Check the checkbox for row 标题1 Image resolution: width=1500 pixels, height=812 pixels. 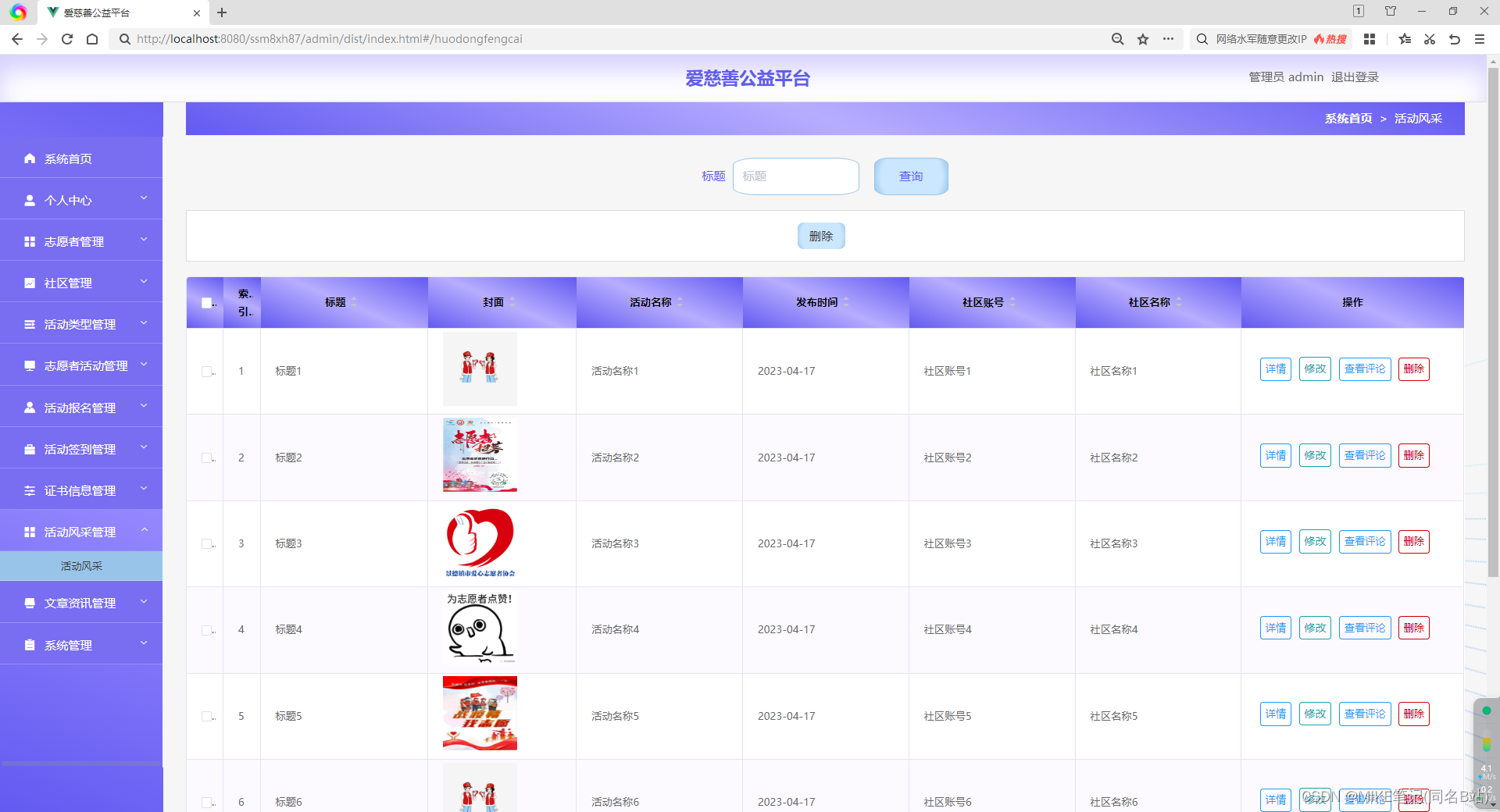pyautogui.click(x=206, y=372)
